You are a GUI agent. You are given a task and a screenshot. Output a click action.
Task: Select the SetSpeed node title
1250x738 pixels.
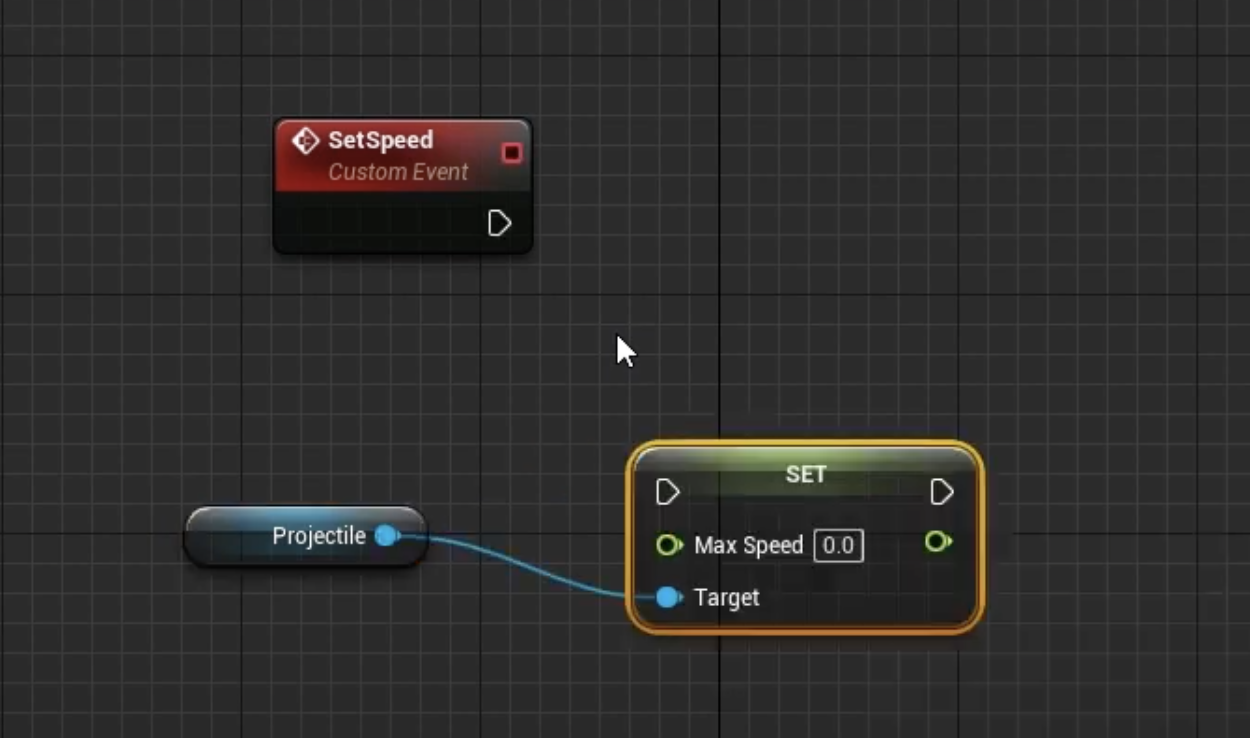[x=380, y=140]
